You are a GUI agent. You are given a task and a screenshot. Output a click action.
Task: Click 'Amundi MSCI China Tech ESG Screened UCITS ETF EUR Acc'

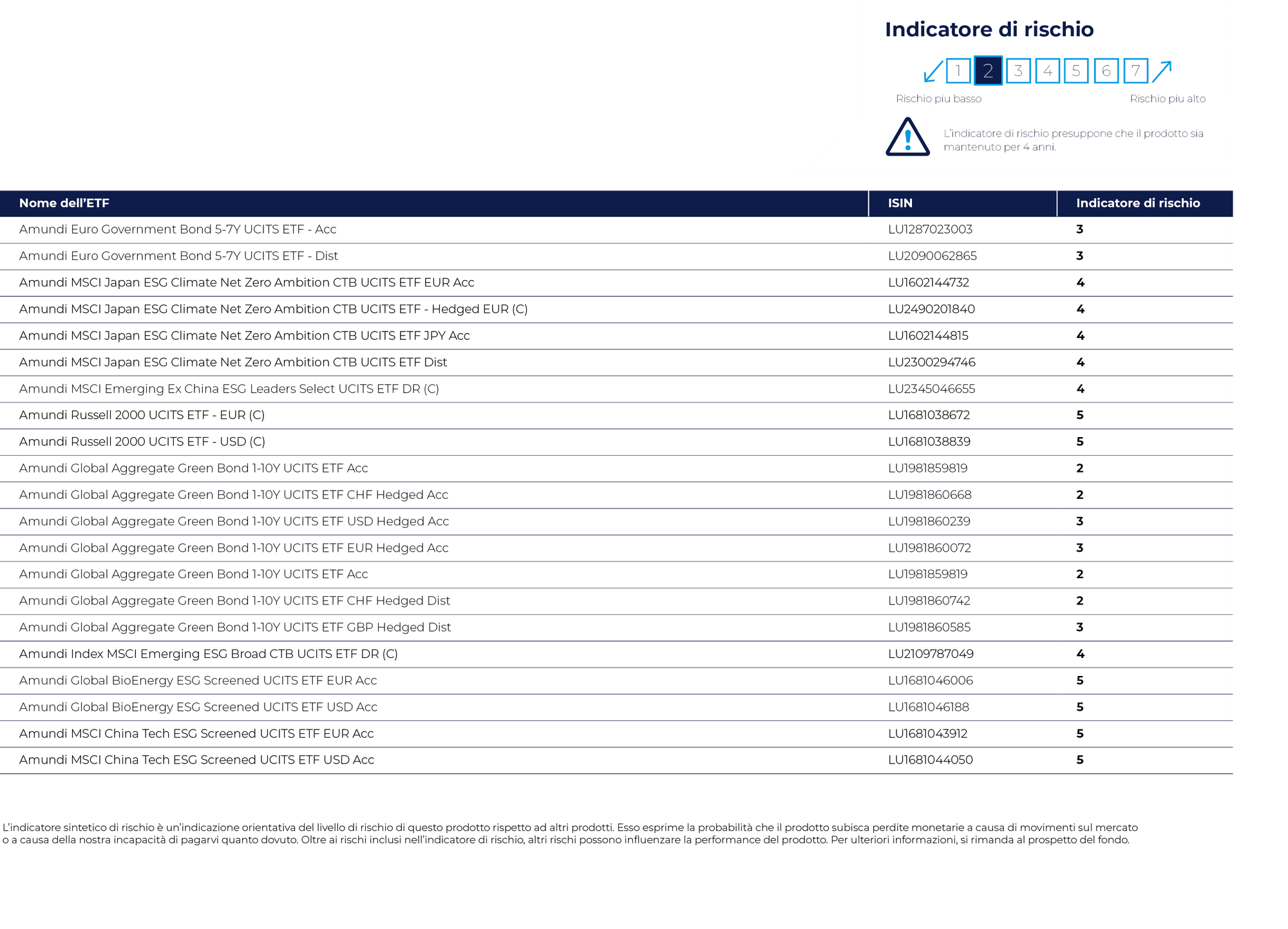(x=196, y=733)
